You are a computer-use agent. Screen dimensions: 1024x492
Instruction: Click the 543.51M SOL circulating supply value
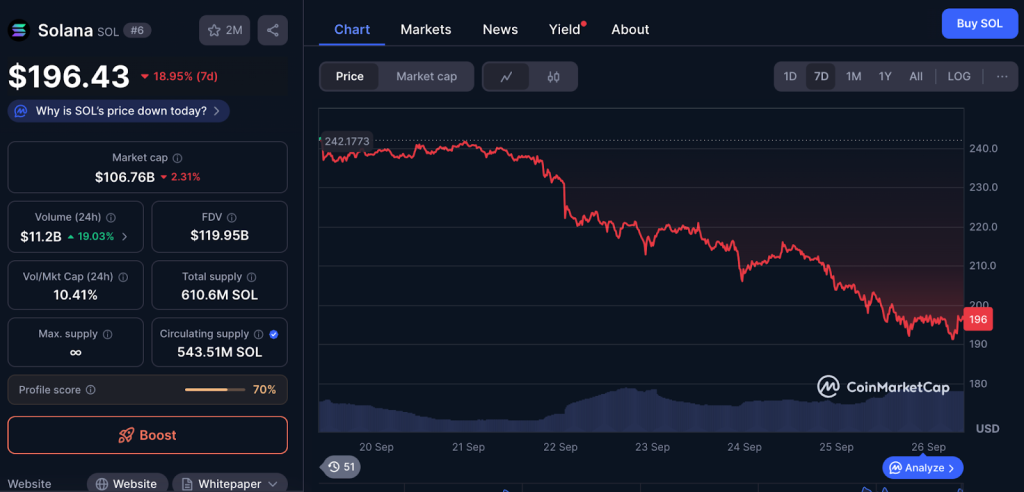tap(219, 352)
